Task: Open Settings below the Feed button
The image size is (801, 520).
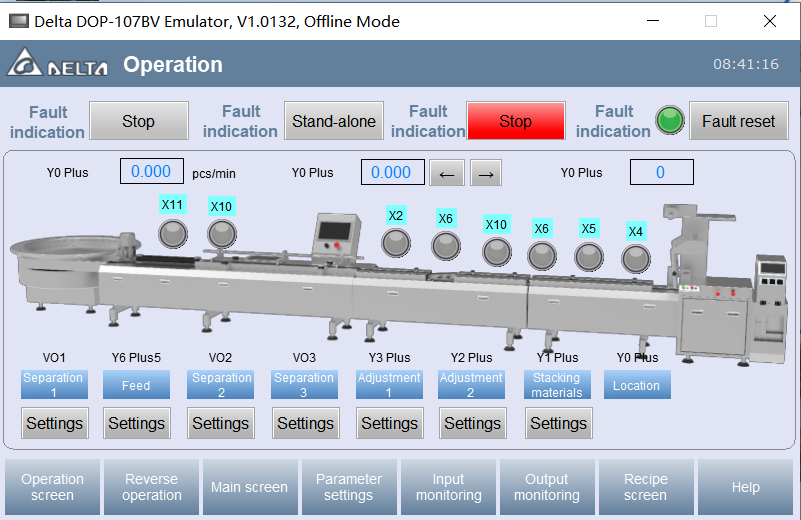Action: (137, 423)
